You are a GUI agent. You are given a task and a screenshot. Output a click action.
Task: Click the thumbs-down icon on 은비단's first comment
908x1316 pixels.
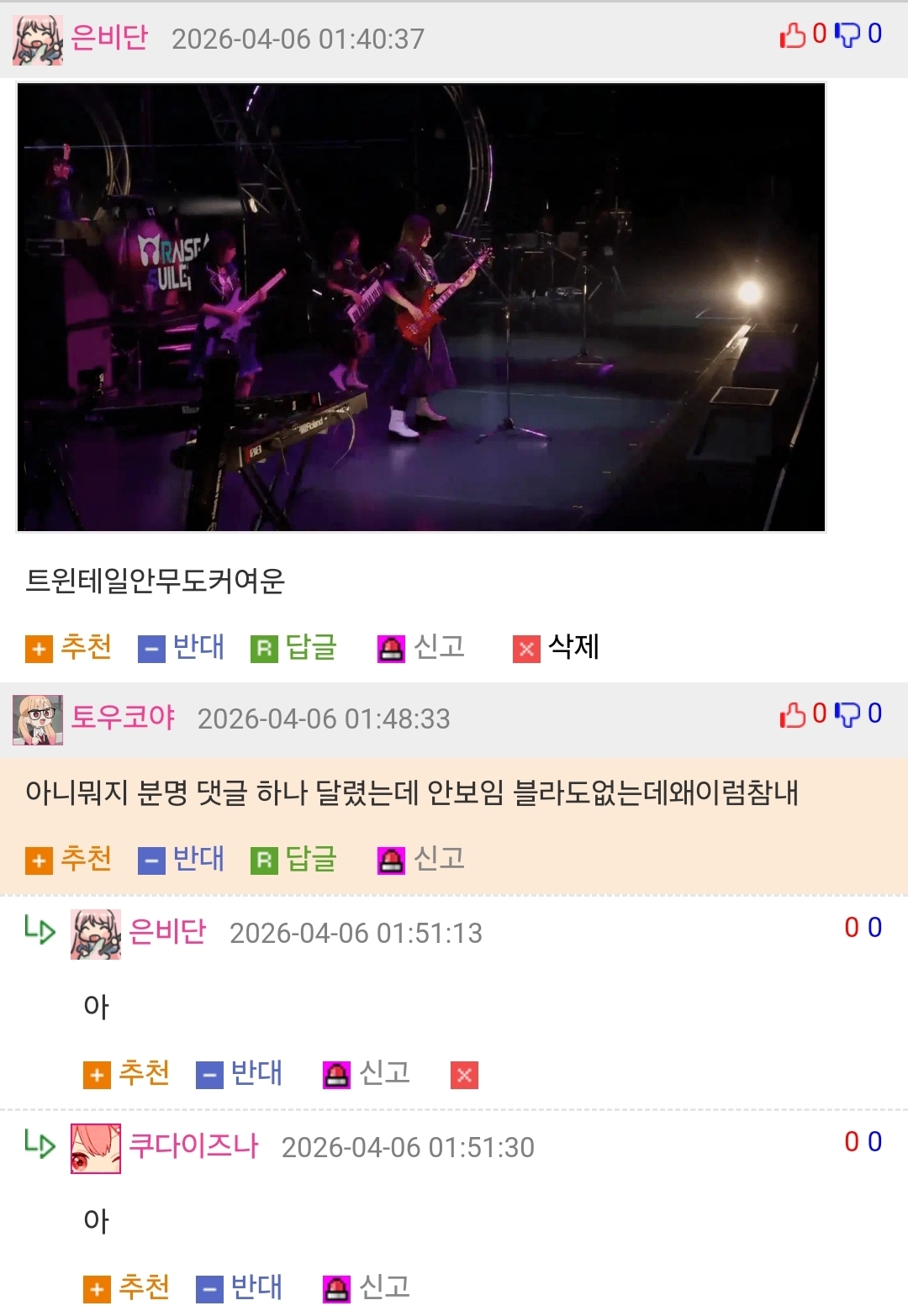click(x=847, y=34)
